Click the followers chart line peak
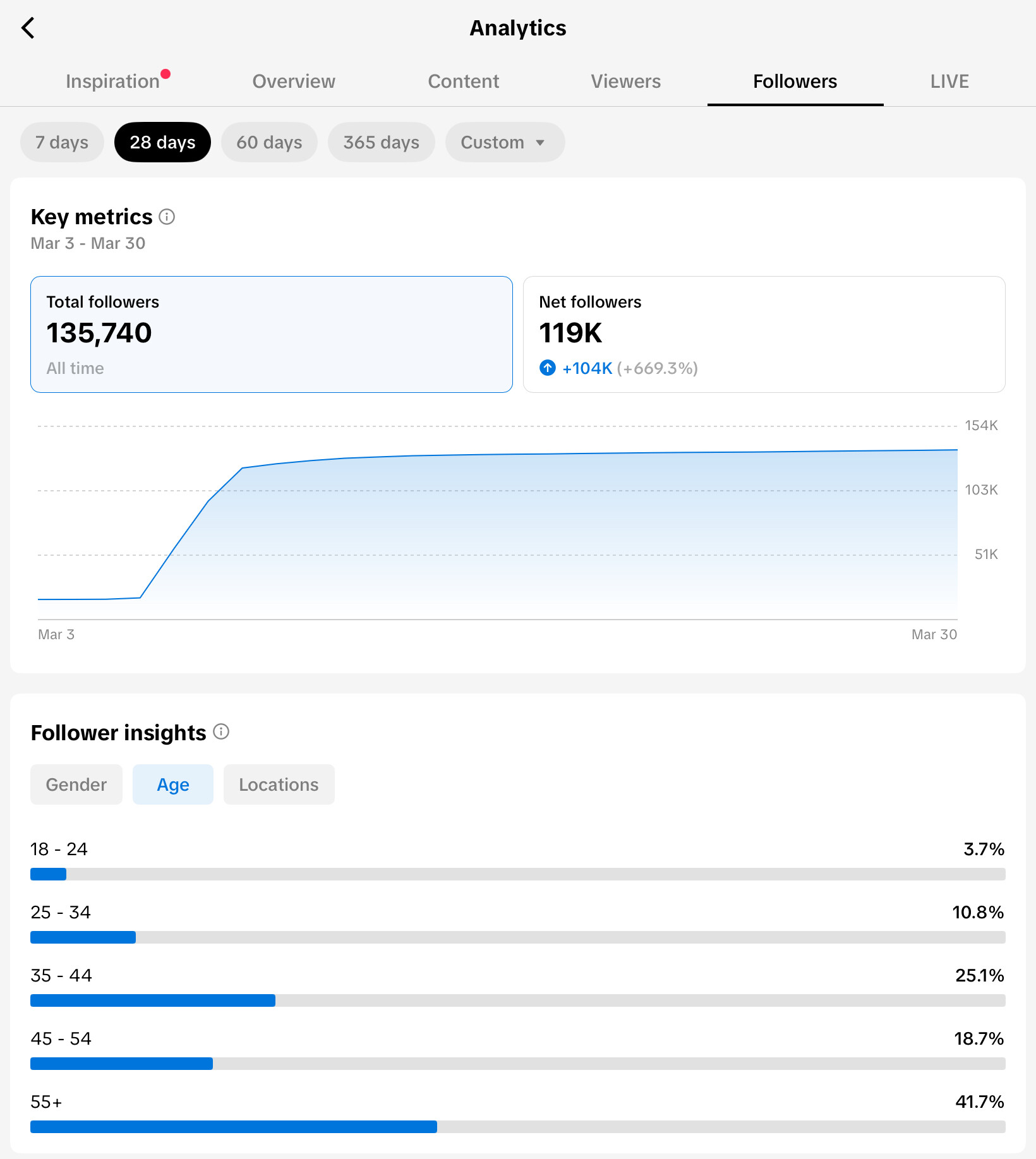 957,450
